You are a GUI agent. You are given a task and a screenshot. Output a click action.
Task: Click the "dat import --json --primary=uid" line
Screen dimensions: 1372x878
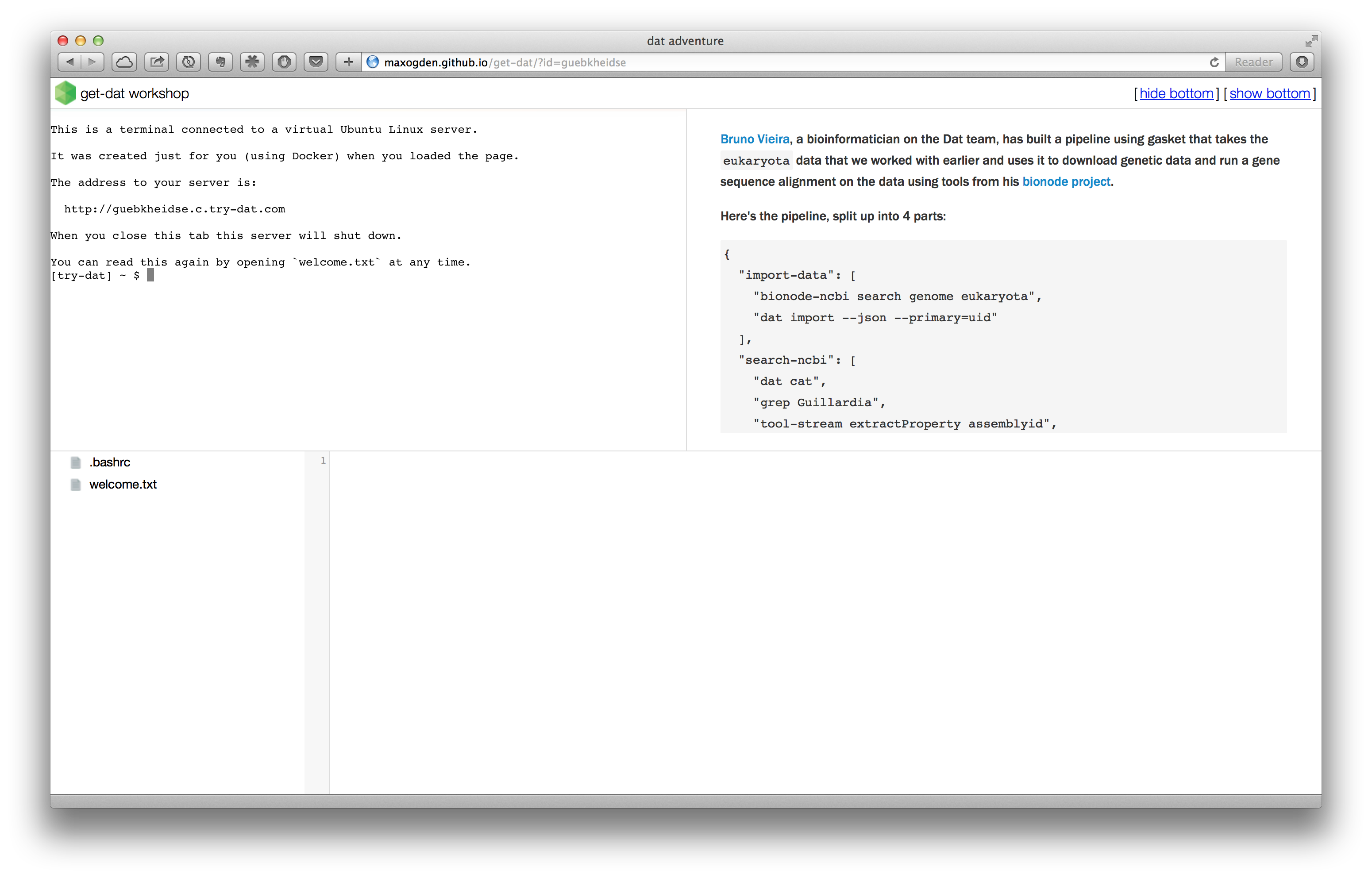point(875,318)
